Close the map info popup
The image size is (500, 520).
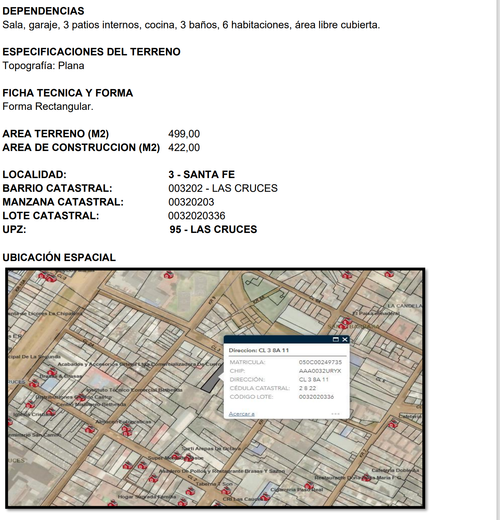pos(345,339)
